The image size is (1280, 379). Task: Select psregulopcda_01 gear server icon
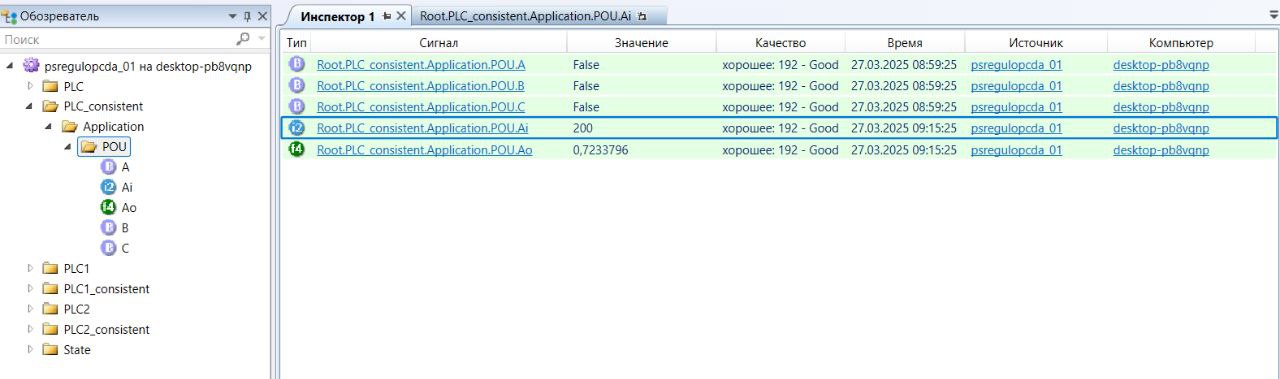click(30, 66)
